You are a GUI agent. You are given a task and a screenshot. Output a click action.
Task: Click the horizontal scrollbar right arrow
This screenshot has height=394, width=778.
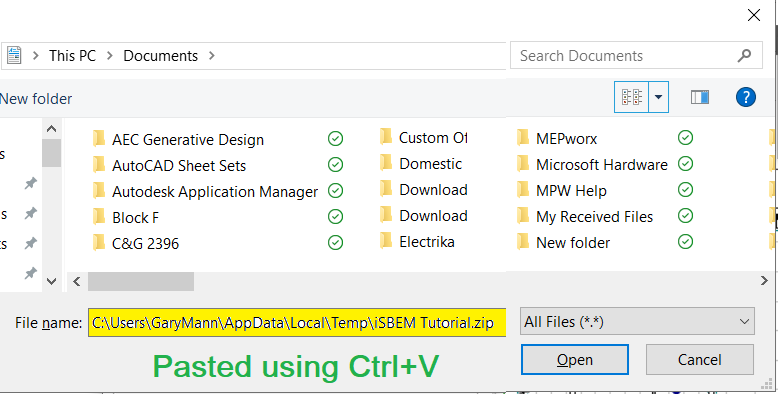click(x=764, y=281)
